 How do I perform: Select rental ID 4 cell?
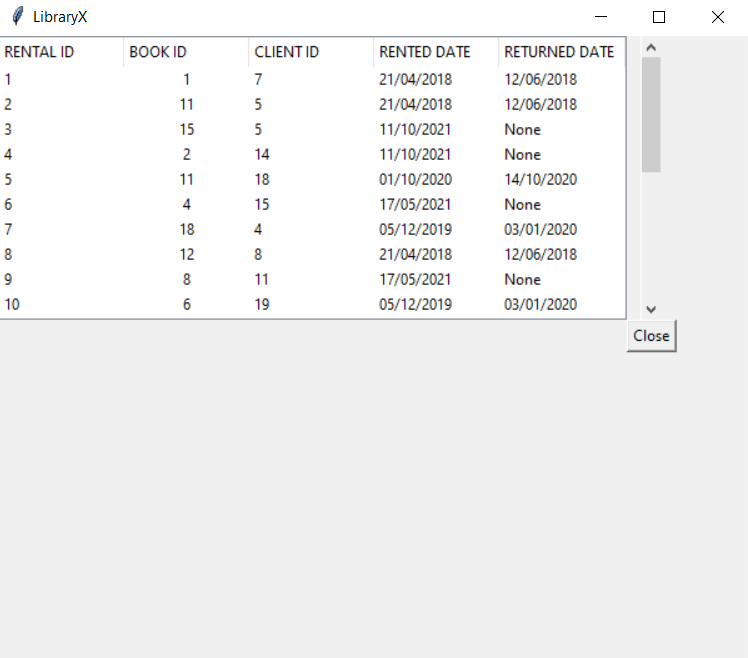(8, 155)
